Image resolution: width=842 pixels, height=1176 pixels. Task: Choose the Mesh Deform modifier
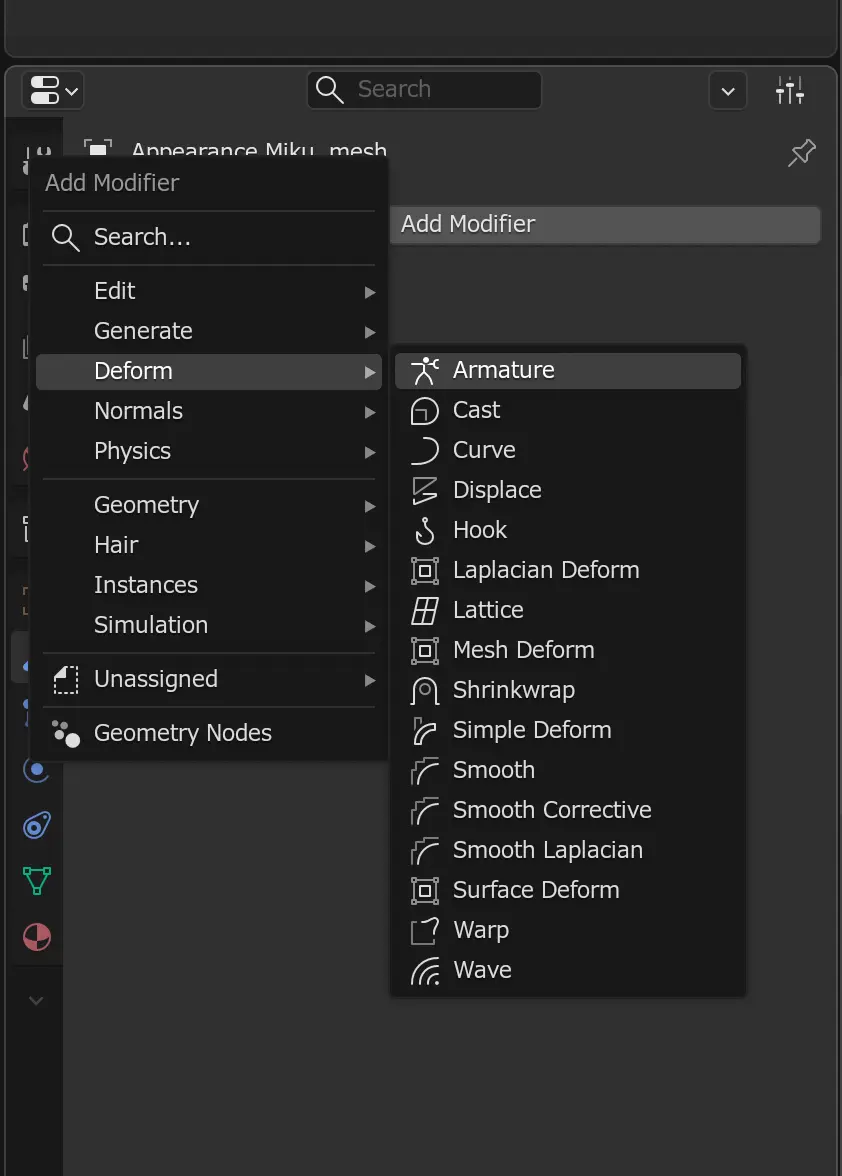[x=568, y=650]
